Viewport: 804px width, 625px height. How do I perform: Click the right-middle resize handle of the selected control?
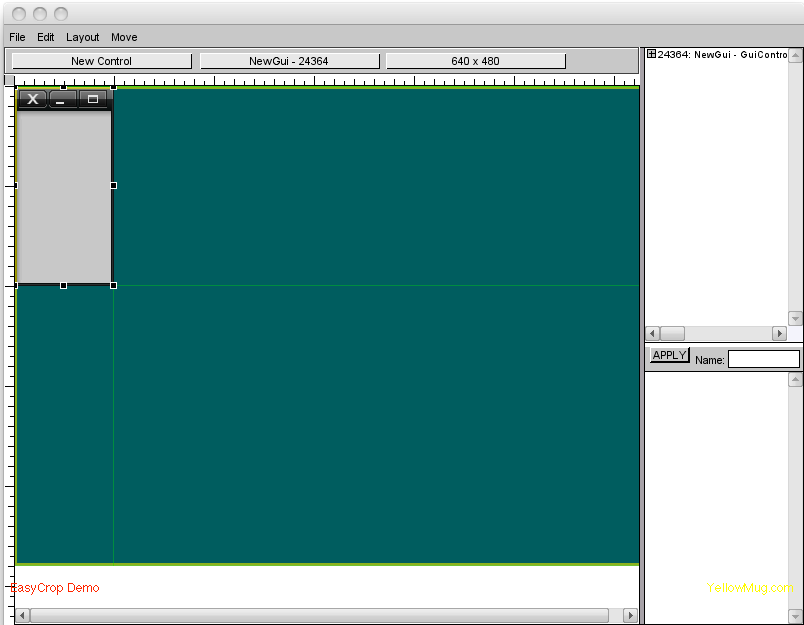pyautogui.click(x=113, y=185)
